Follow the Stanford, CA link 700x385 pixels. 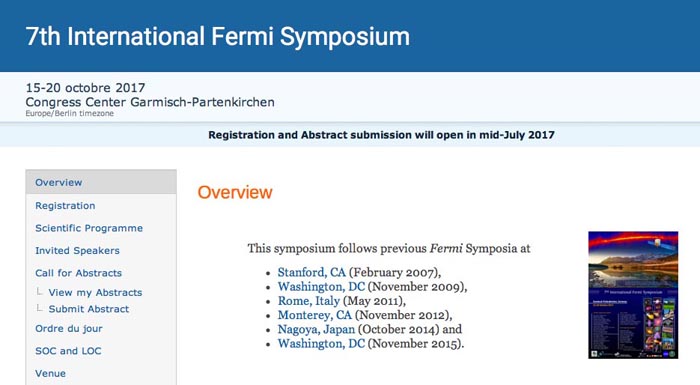click(x=312, y=272)
